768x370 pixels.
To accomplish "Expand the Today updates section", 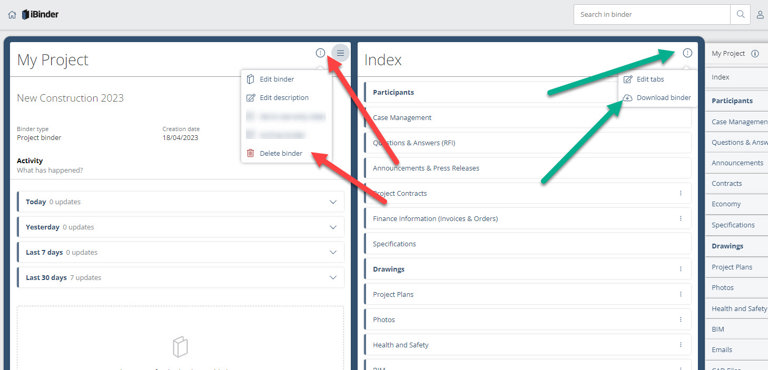I will 181,202.
